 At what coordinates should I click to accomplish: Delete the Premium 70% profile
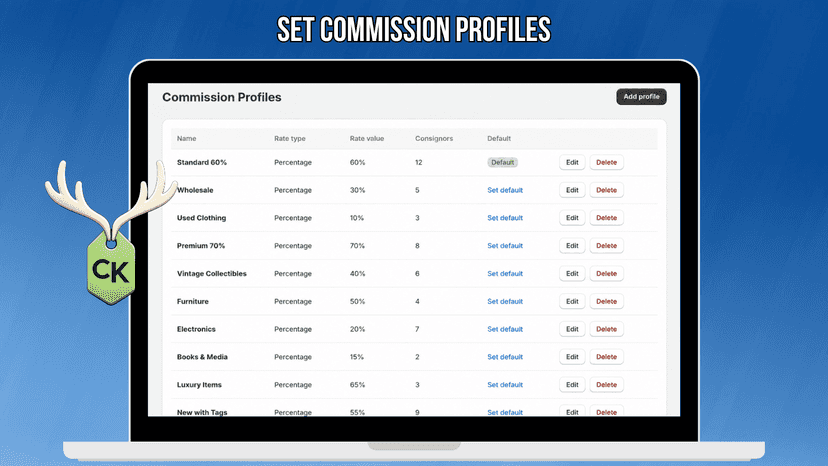pos(606,246)
